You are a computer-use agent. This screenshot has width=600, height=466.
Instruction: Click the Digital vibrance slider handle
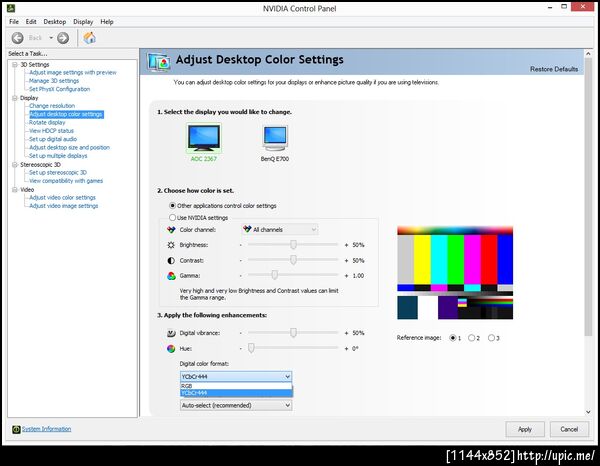tap(293, 332)
